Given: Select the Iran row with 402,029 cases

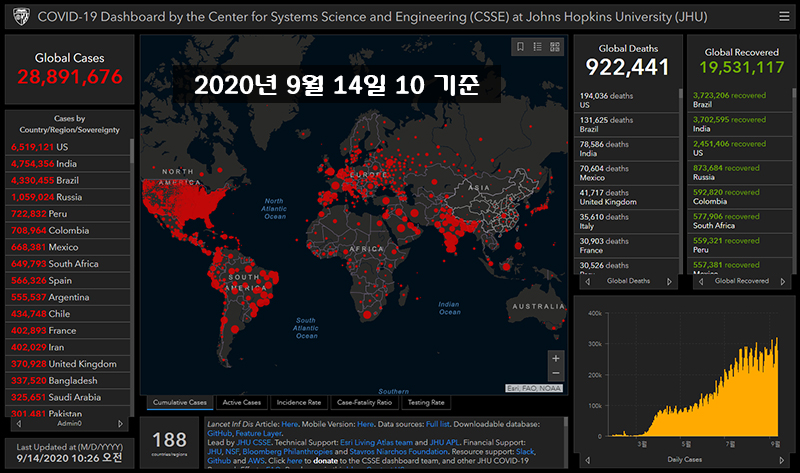Looking at the screenshot, I should click(67, 347).
